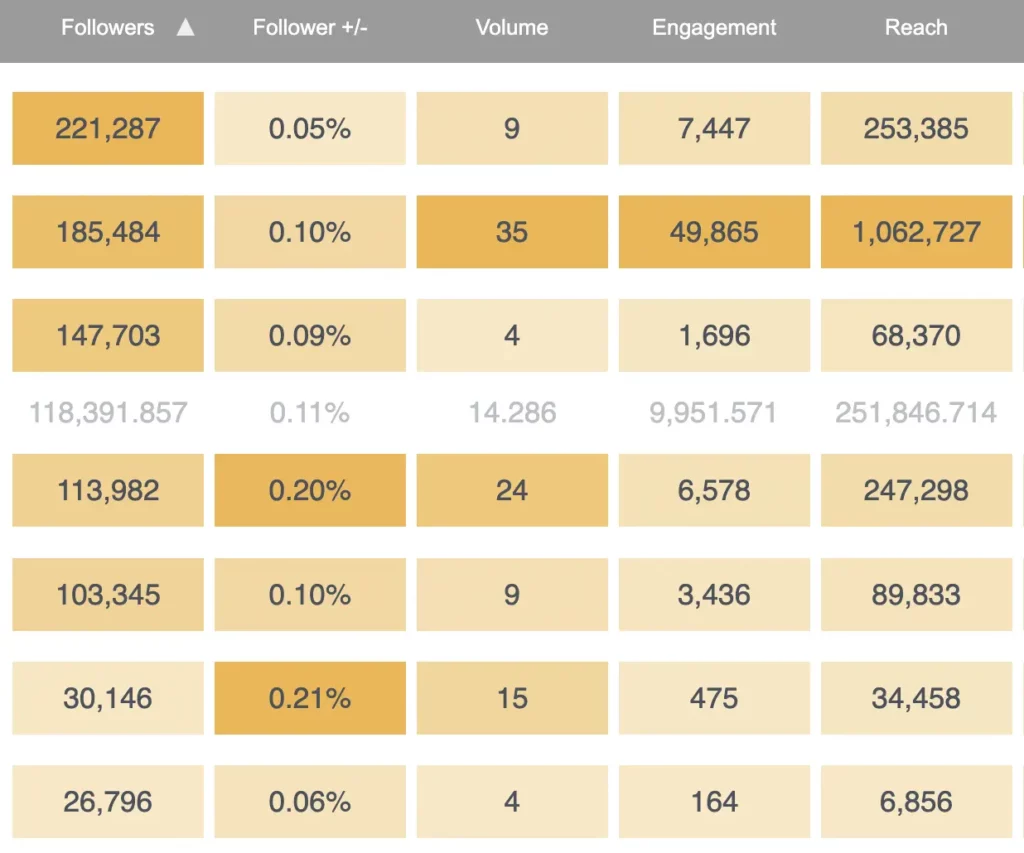The image size is (1024, 853).
Task: Click the 0.21% follower change cell
Action: click(310, 698)
